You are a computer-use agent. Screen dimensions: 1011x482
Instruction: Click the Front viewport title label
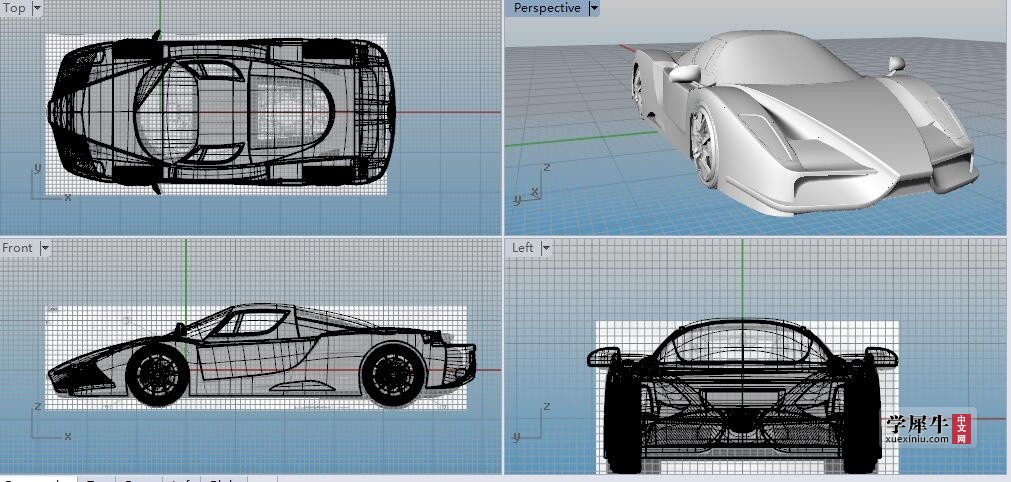pos(17,248)
